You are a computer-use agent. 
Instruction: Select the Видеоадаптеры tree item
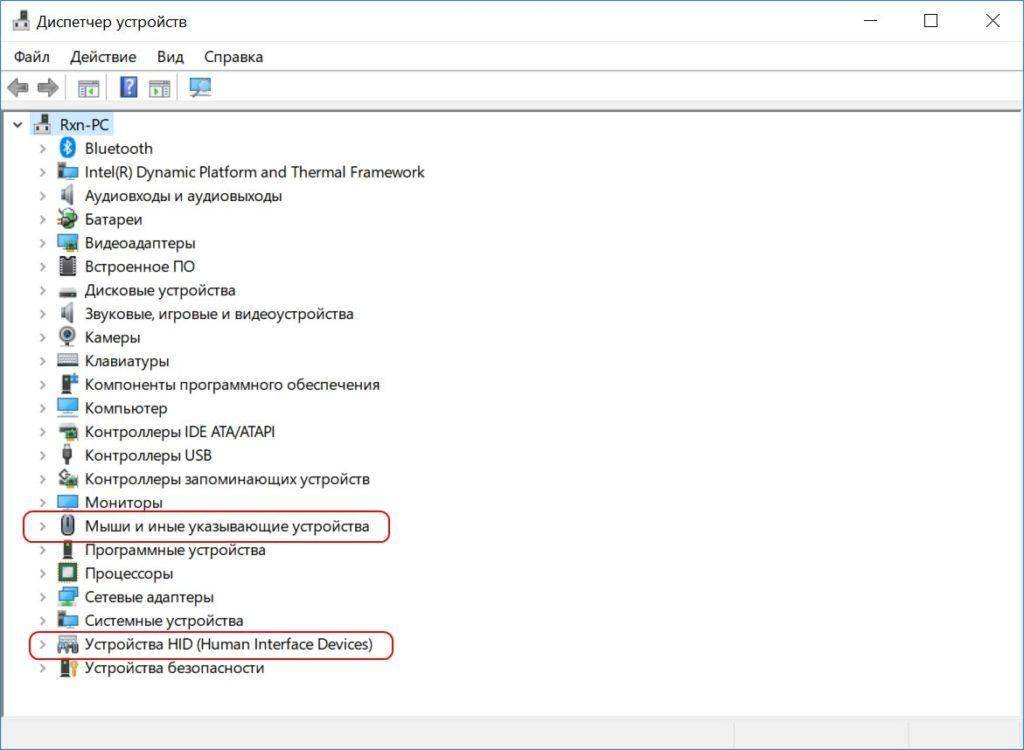(140, 243)
